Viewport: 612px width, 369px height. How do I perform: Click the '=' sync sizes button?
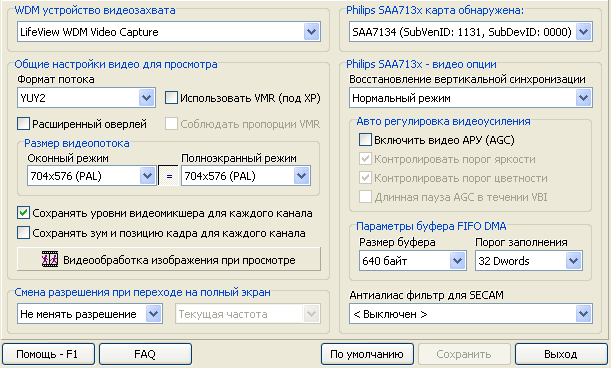coord(169,176)
